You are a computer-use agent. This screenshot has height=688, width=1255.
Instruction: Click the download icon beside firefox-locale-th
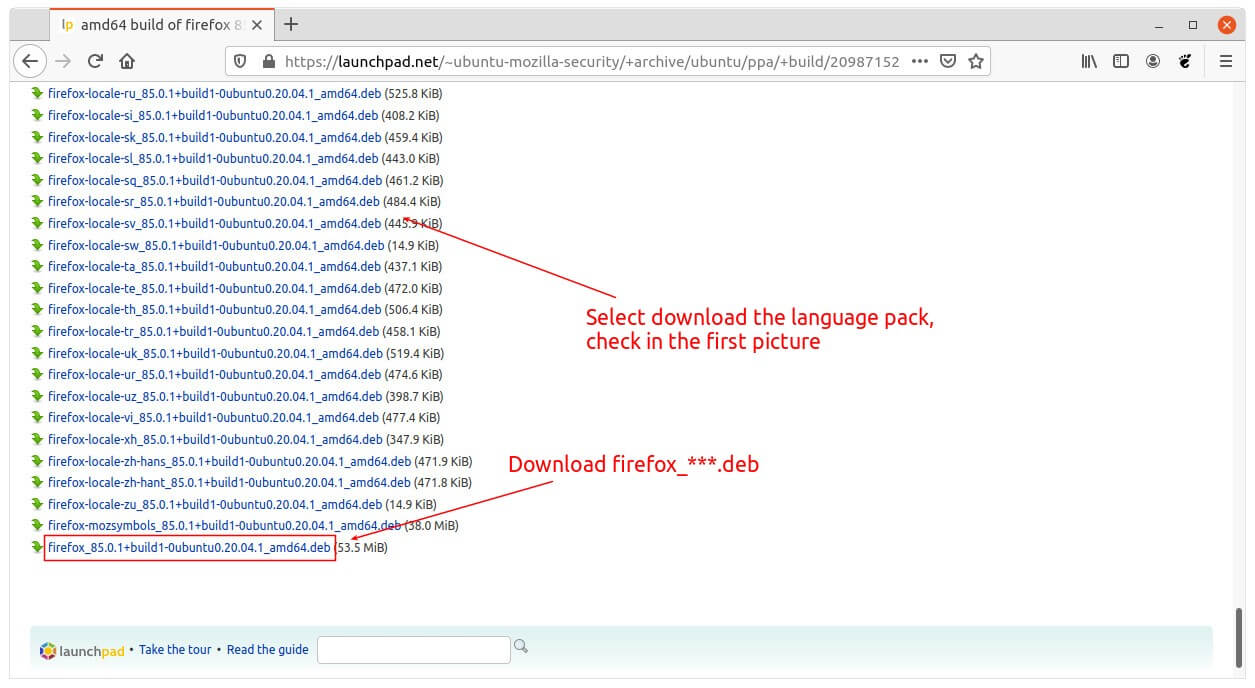(37, 310)
